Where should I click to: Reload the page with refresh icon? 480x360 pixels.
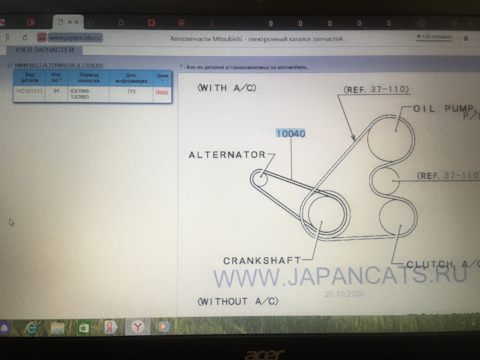pyautogui.click(x=25, y=37)
